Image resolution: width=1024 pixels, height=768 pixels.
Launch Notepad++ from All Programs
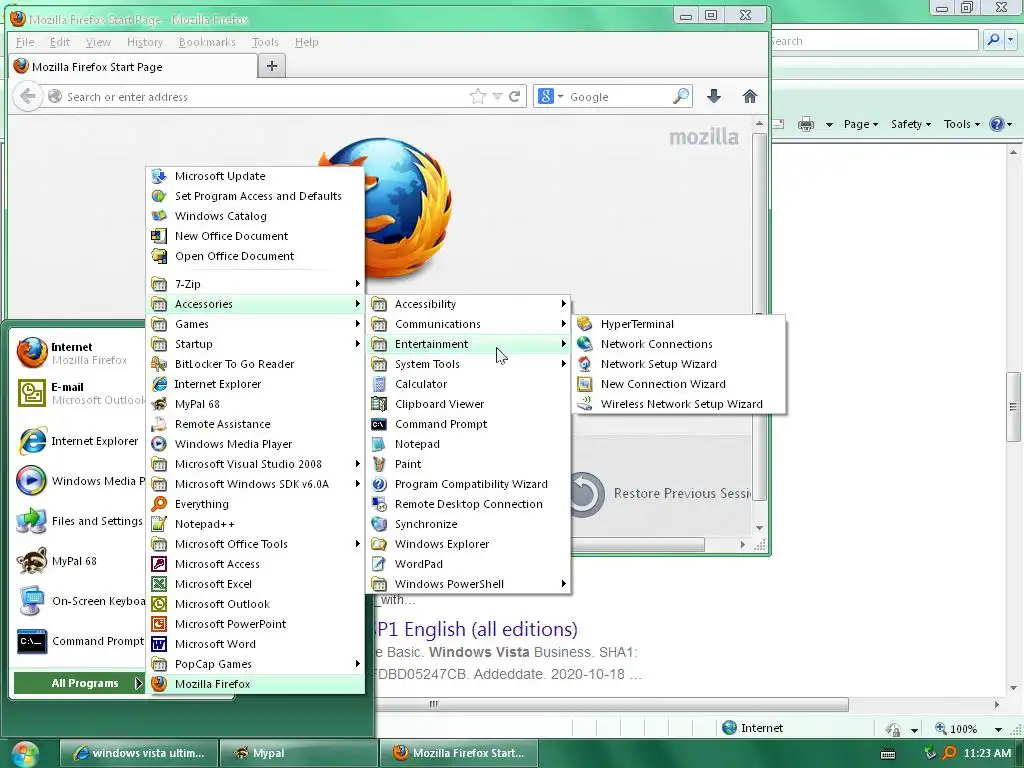[255, 524]
